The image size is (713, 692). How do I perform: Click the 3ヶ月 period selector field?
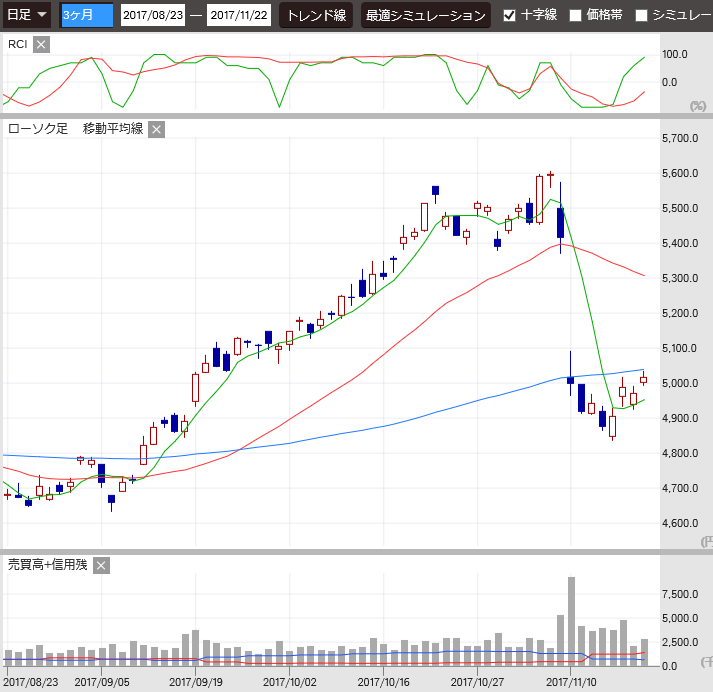click(87, 15)
